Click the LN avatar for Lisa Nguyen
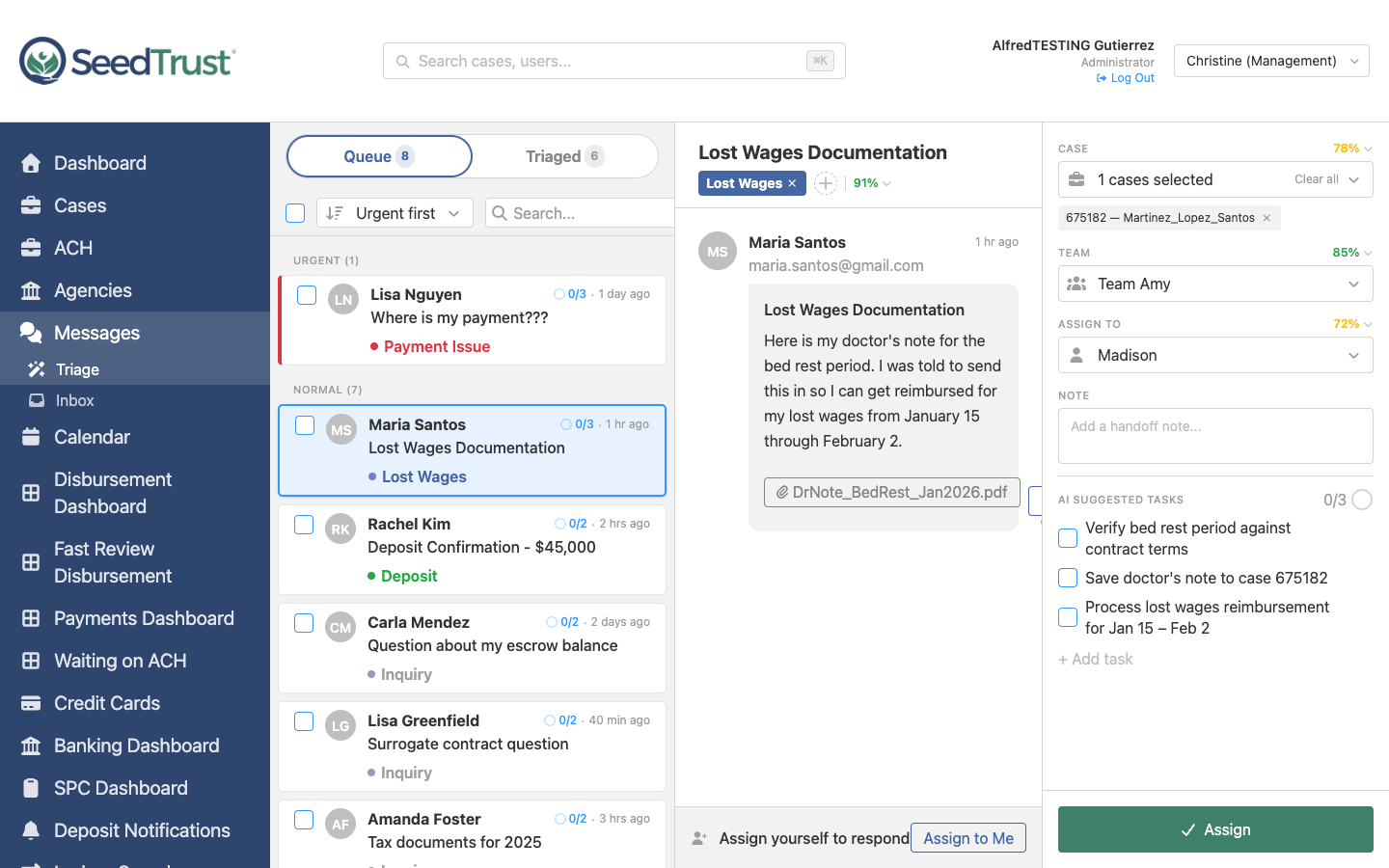This screenshot has height=868, width=1389. pyautogui.click(x=343, y=299)
